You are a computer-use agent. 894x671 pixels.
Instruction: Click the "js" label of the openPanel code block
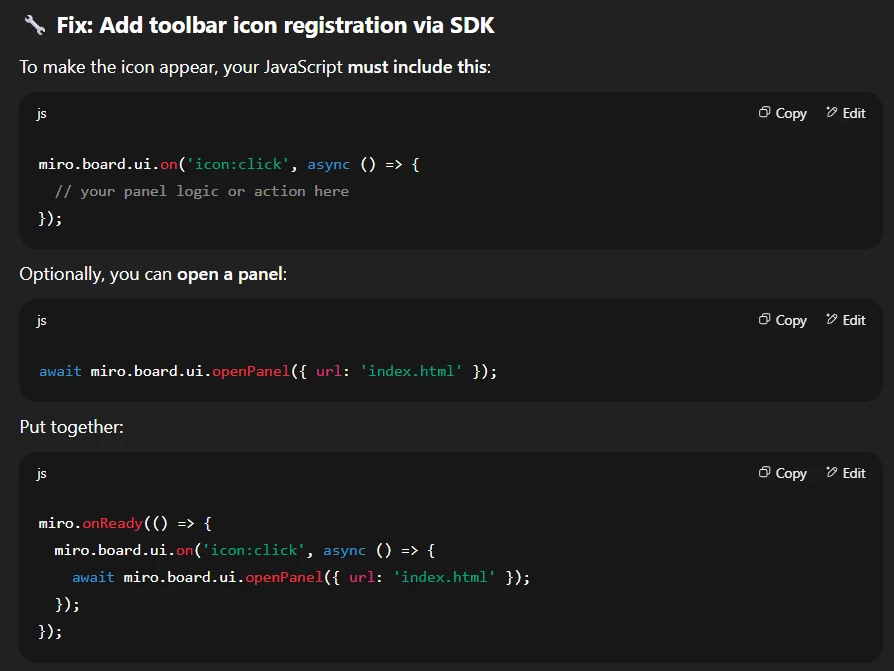[x=42, y=320]
